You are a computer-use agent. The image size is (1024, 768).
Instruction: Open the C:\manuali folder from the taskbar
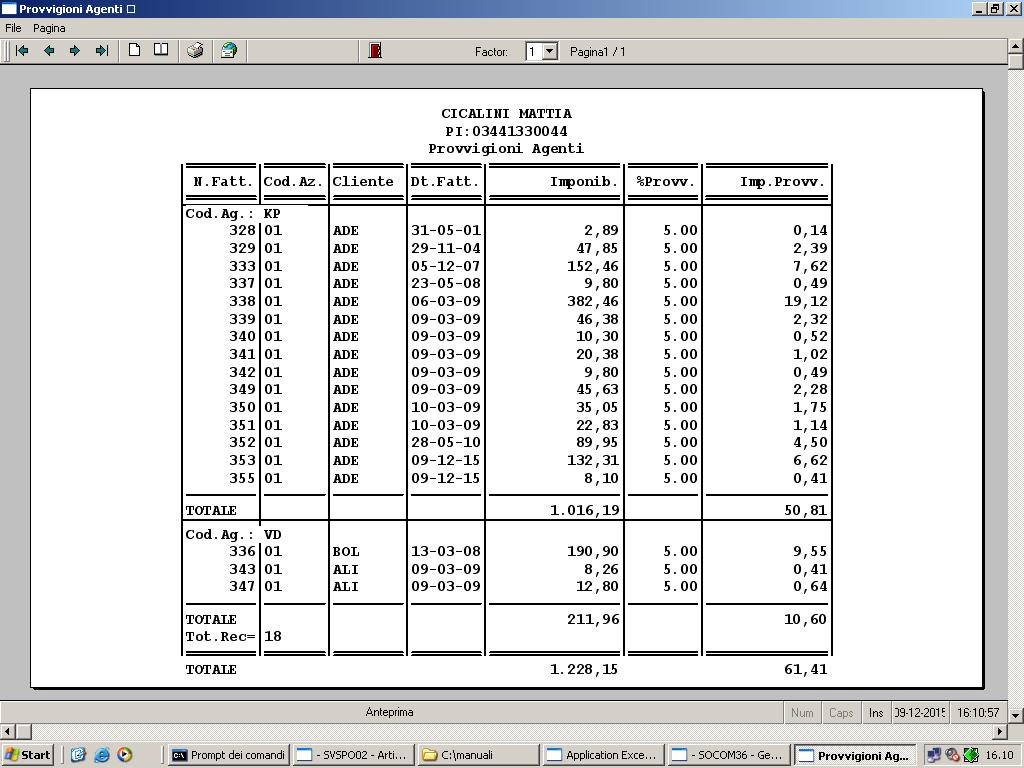[479, 755]
